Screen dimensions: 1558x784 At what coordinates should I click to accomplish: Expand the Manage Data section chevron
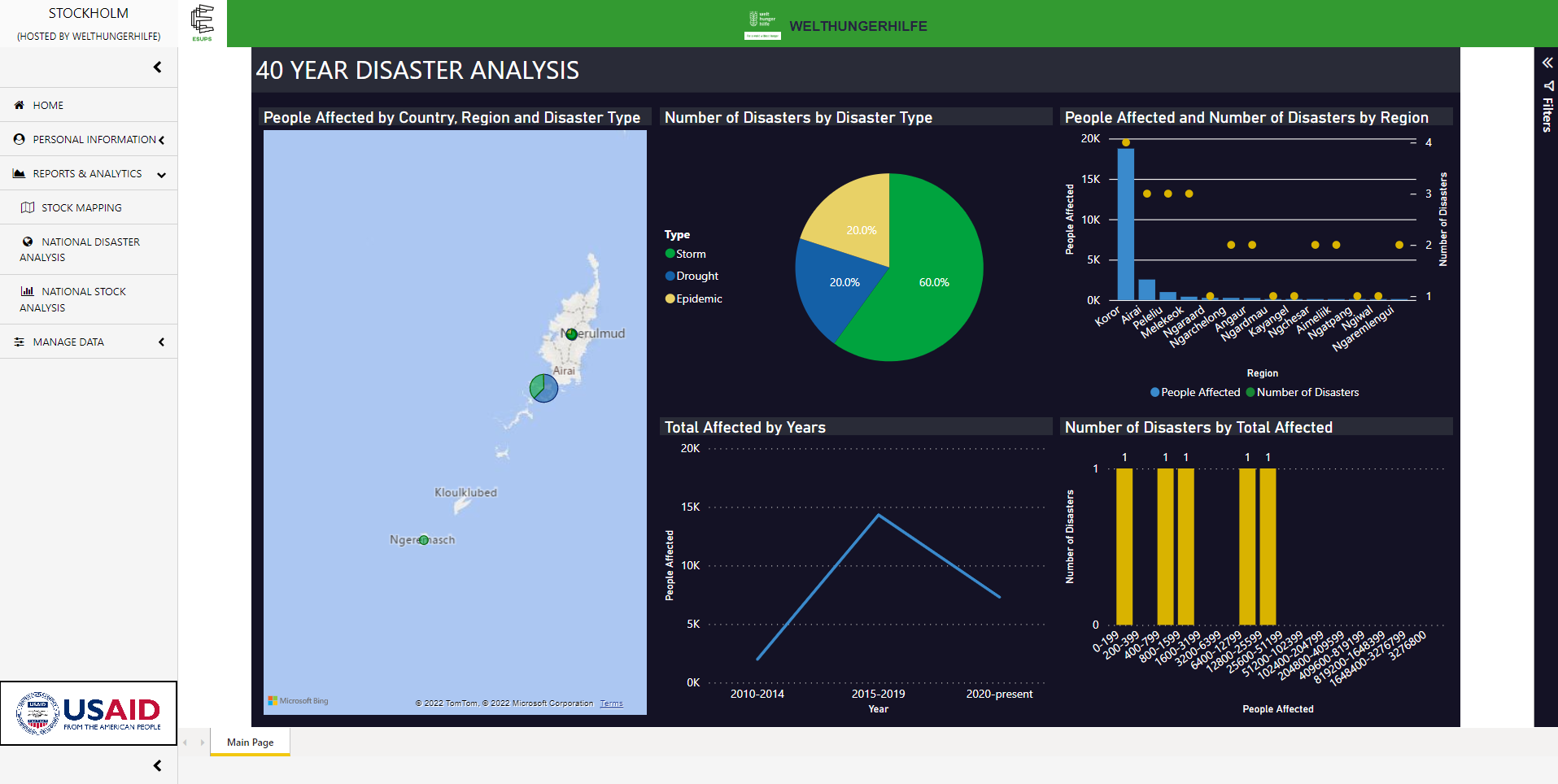tap(161, 342)
